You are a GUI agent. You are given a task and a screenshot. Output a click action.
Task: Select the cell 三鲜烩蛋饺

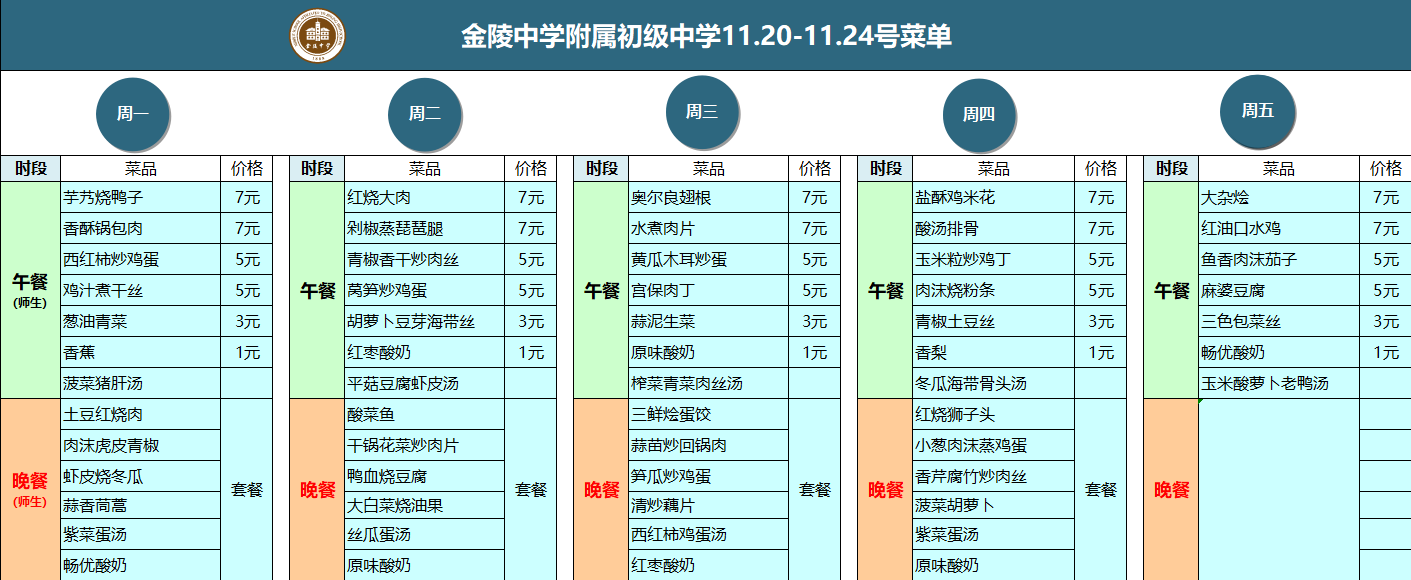click(x=709, y=414)
